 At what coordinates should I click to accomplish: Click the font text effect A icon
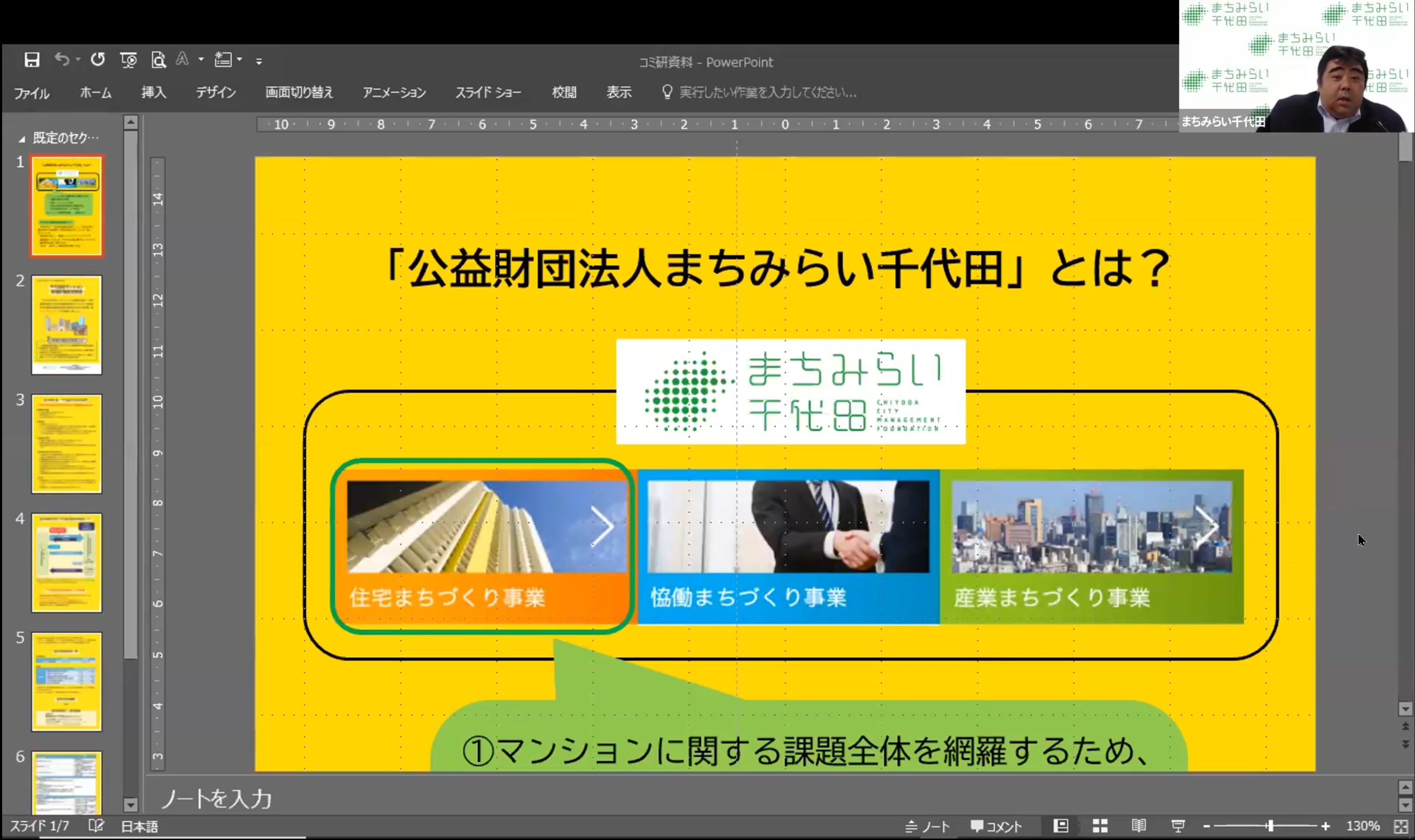[x=182, y=59]
